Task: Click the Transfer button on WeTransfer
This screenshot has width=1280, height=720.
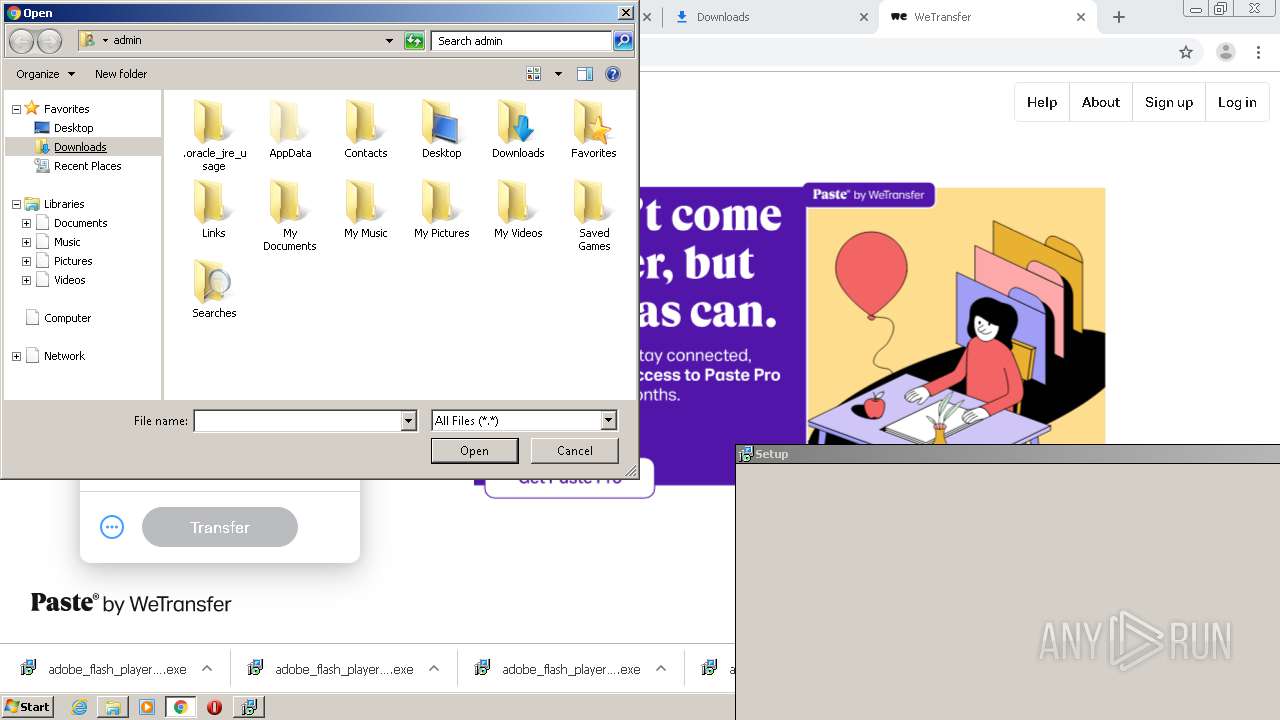Action: pos(220,527)
